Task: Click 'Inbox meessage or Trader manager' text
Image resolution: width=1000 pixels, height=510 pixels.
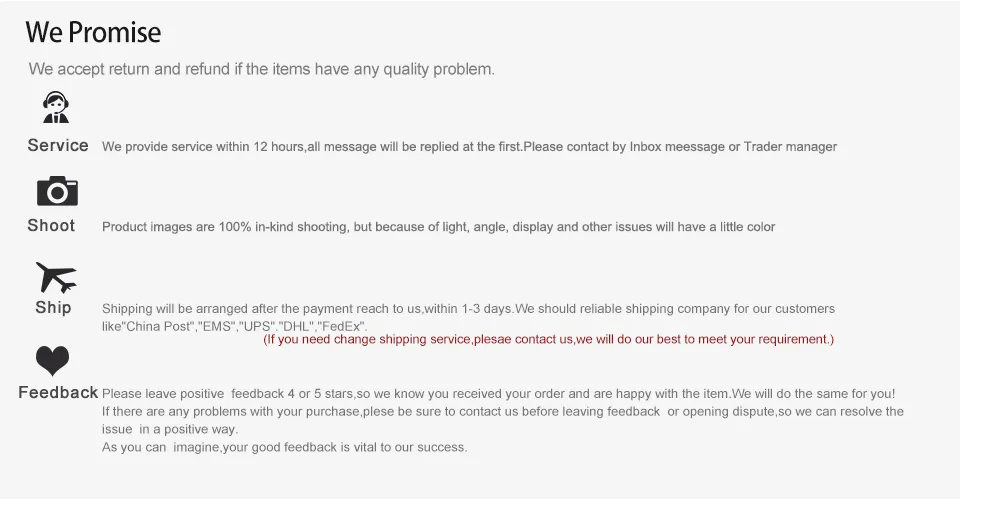Action: [733, 147]
